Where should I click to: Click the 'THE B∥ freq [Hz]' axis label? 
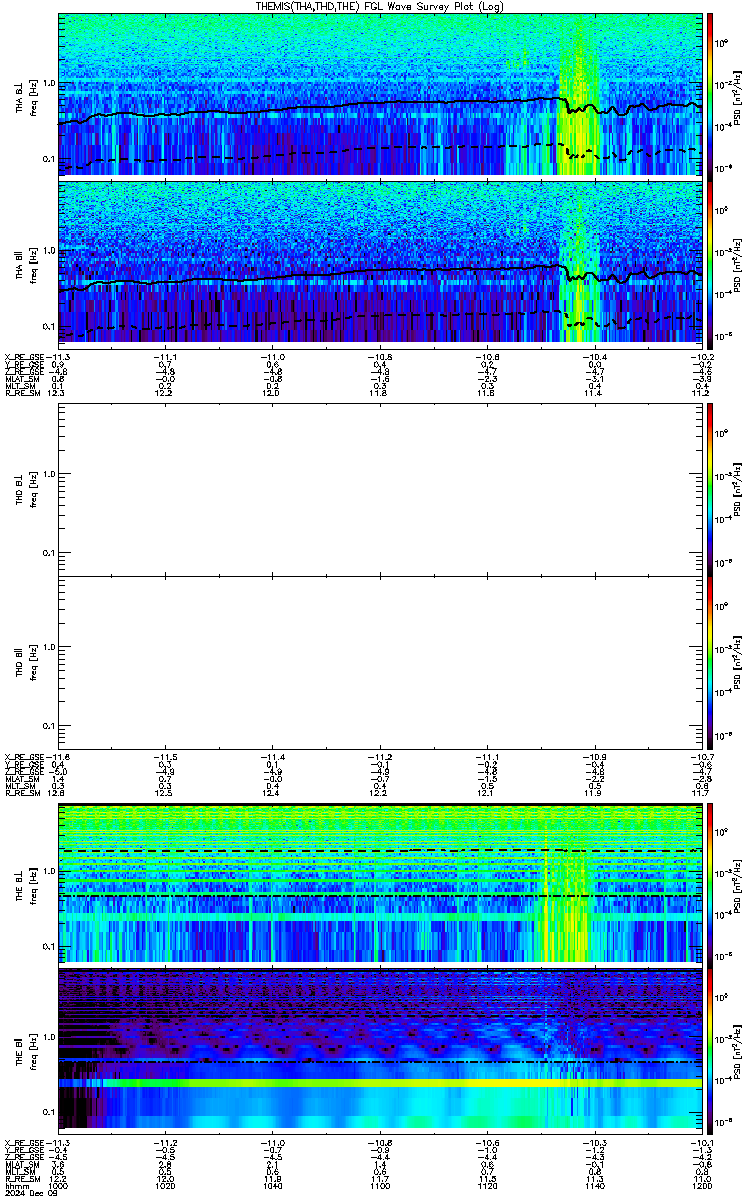(25, 1050)
